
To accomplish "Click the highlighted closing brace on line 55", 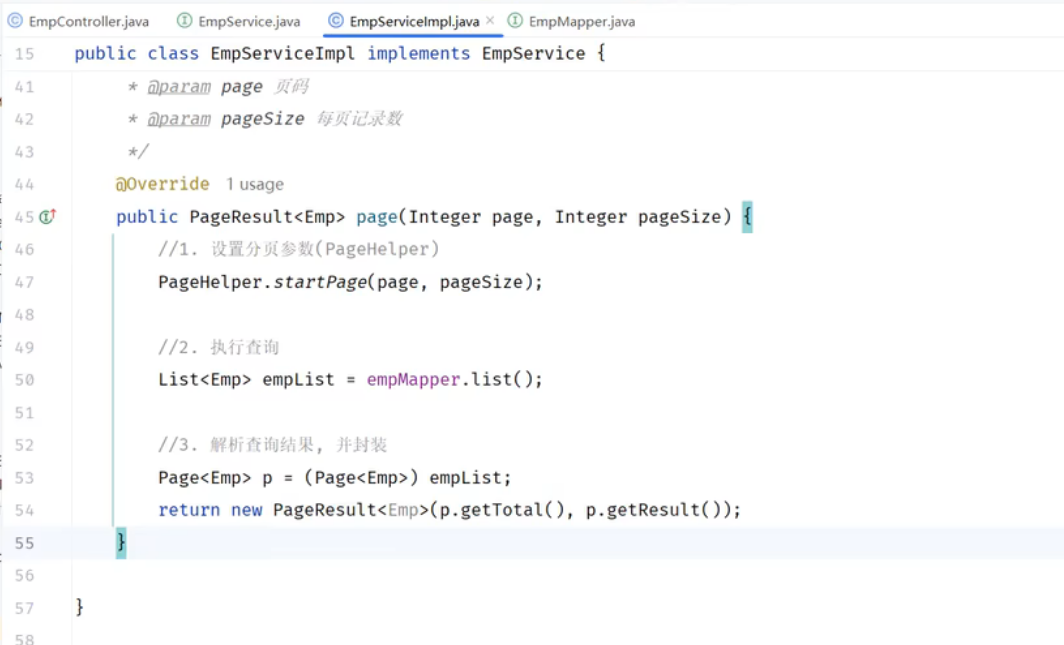I will 121,543.
